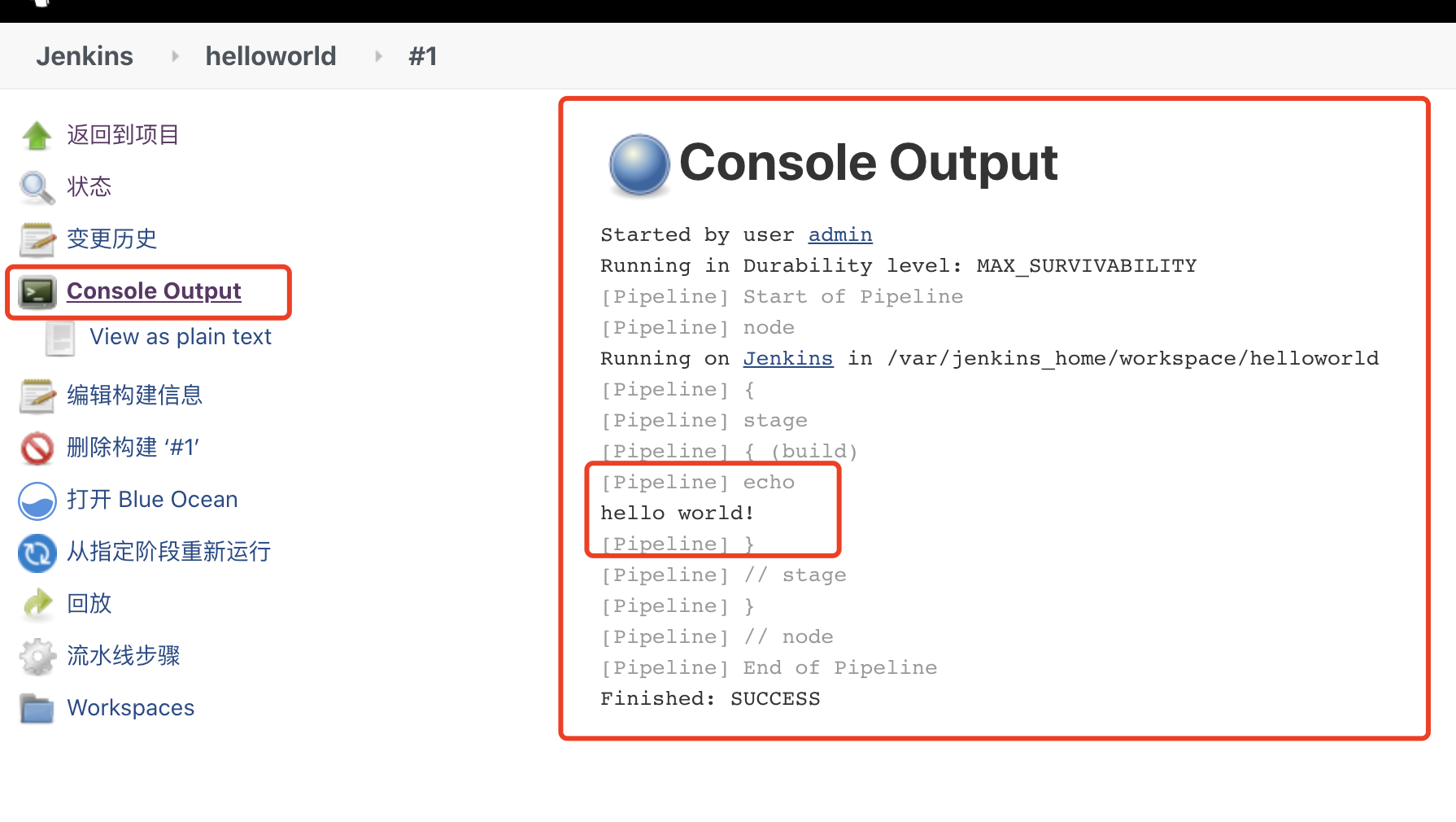The image size is (1456, 822).
Task: Select Console Output in sidebar
Action: (154, 291)
